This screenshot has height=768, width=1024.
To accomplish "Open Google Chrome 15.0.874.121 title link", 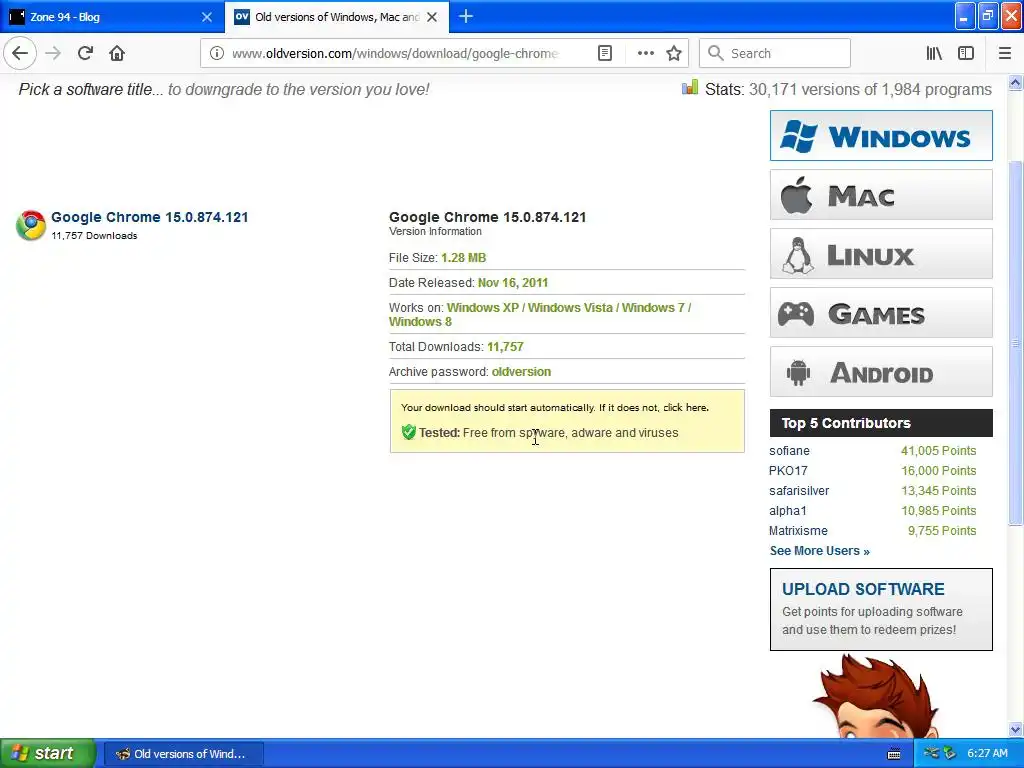I will click(x=150, y=217).
